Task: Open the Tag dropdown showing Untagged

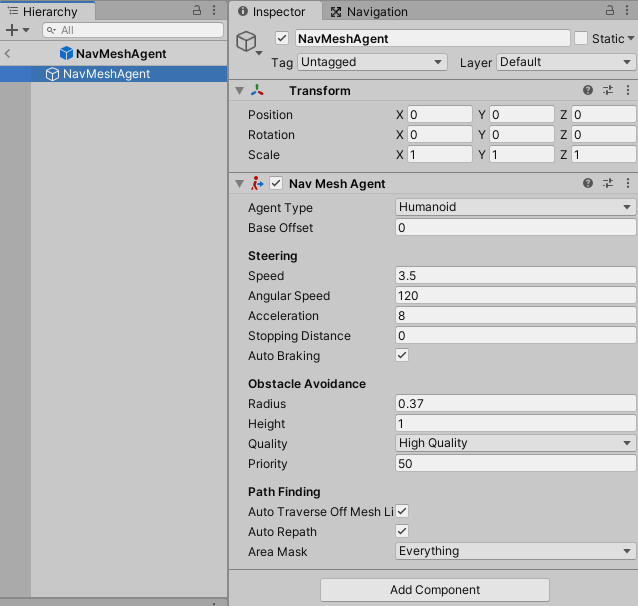Action: point(372,62)
